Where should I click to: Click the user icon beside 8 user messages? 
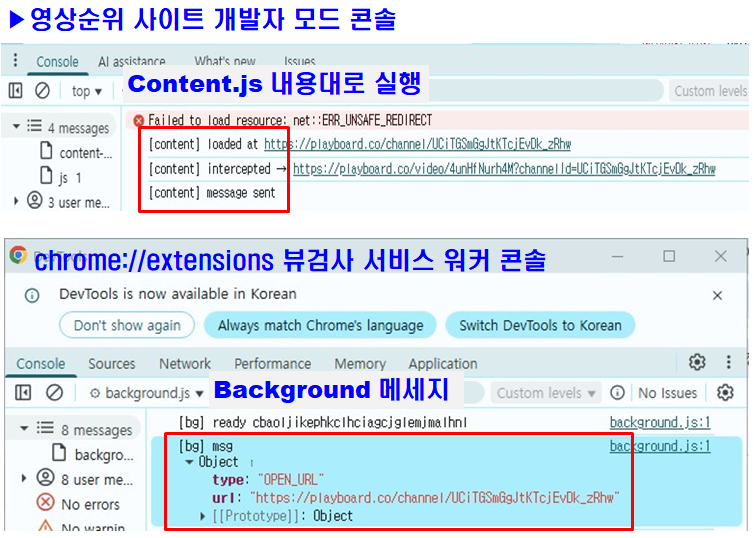pyautogui.click(x=45, y=477)
